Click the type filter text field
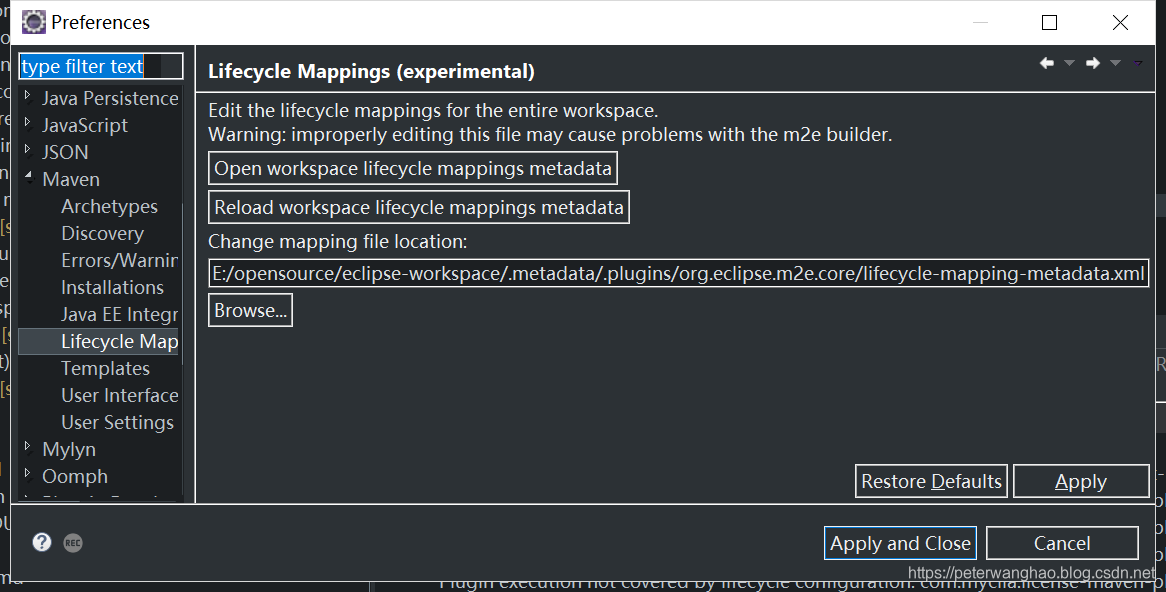This screenshot has width=1166, height=592. click(x=100, y=66)
